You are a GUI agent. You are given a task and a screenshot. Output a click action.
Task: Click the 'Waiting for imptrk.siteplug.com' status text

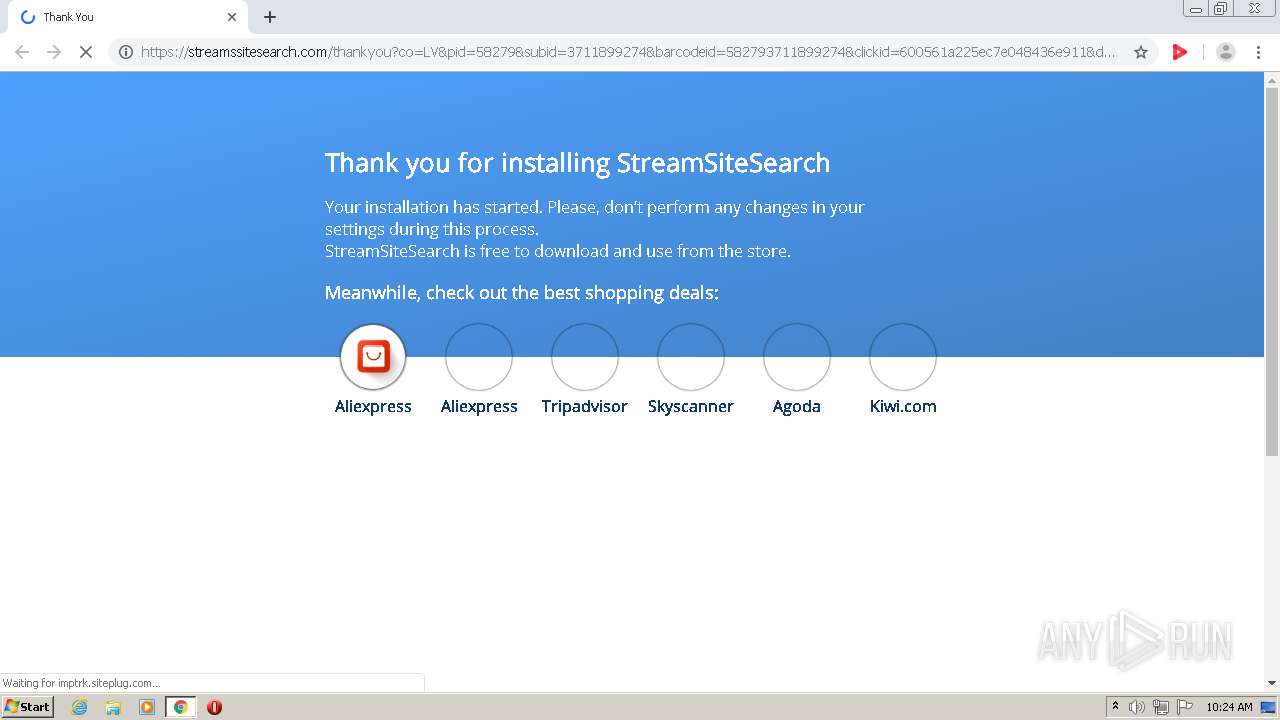click(x=81, y=683)
